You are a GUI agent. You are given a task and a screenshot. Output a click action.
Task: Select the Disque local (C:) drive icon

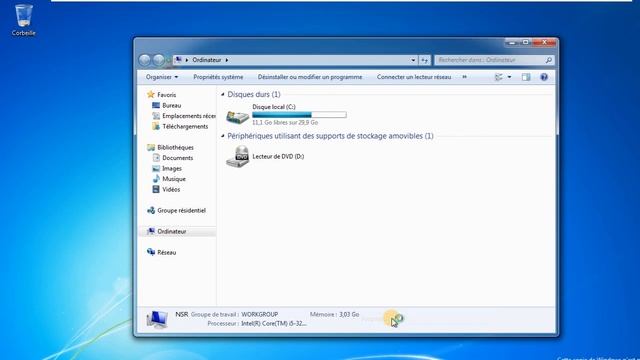click(x=238, y=117)
